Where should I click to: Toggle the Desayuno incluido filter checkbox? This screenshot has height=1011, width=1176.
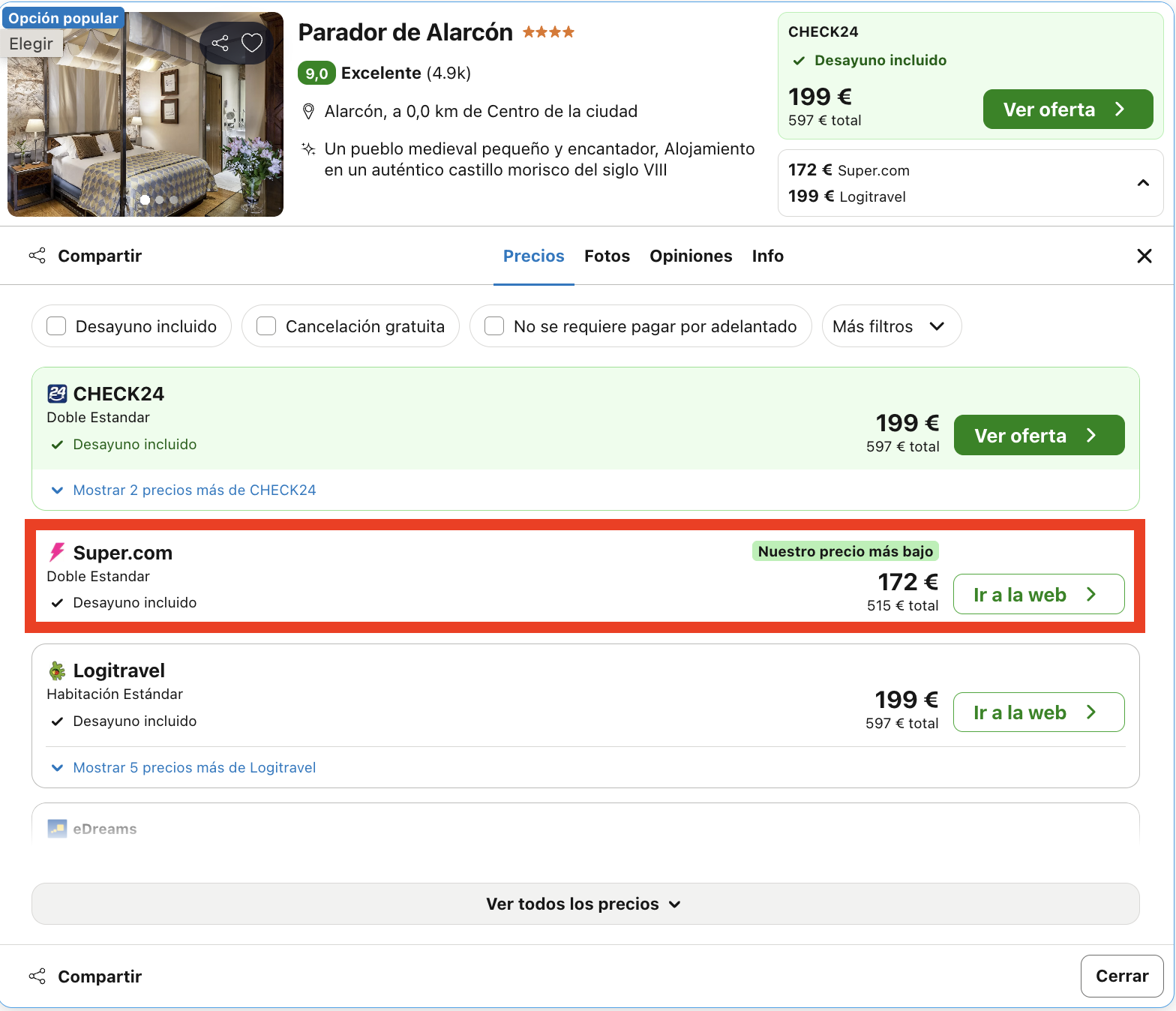point(56,326)
